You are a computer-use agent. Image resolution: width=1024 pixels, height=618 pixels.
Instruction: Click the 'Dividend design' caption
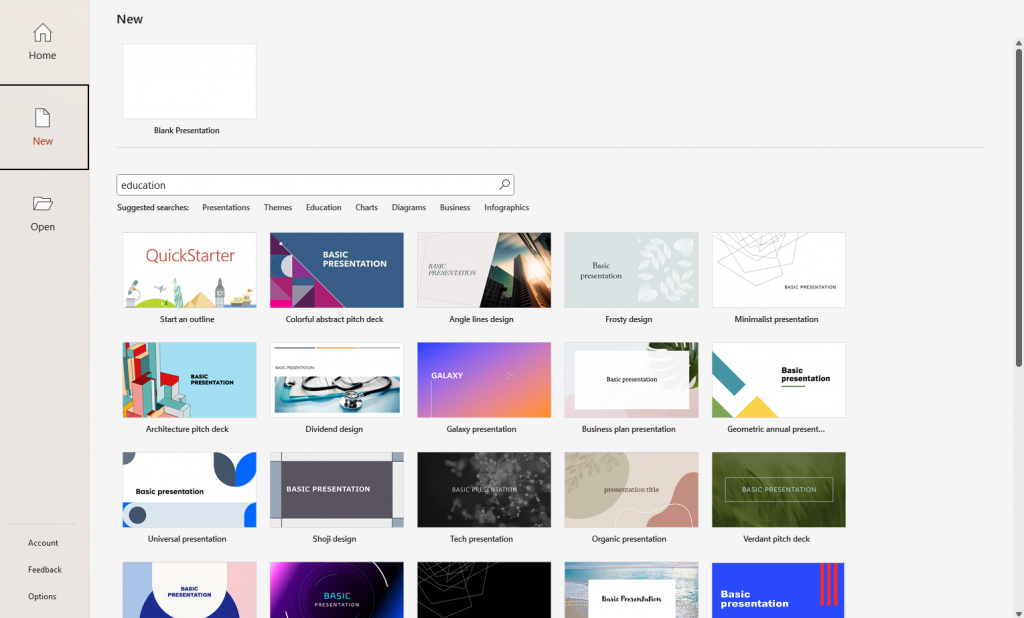(x=334, y=429)
